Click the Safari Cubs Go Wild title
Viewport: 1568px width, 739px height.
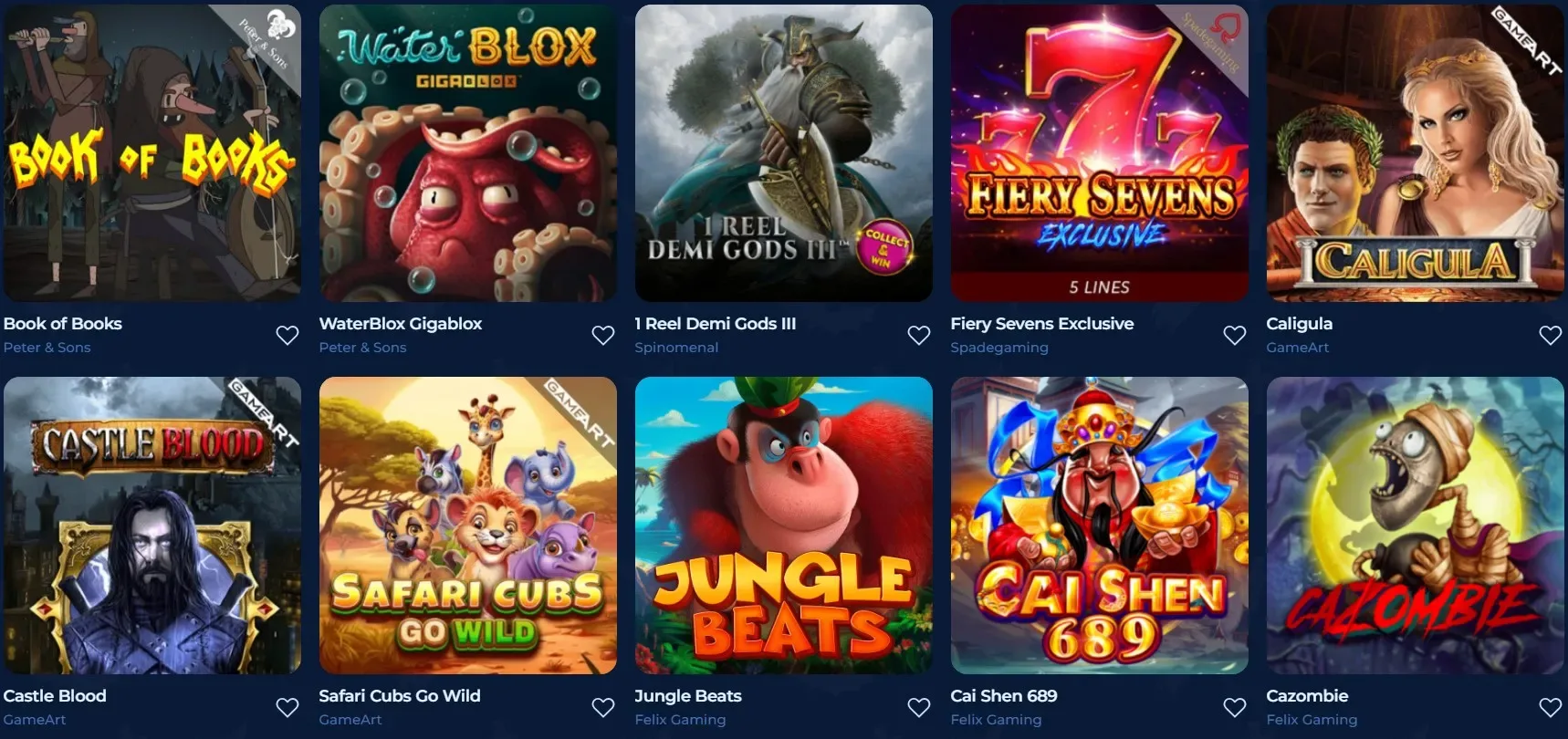(399, 696)
